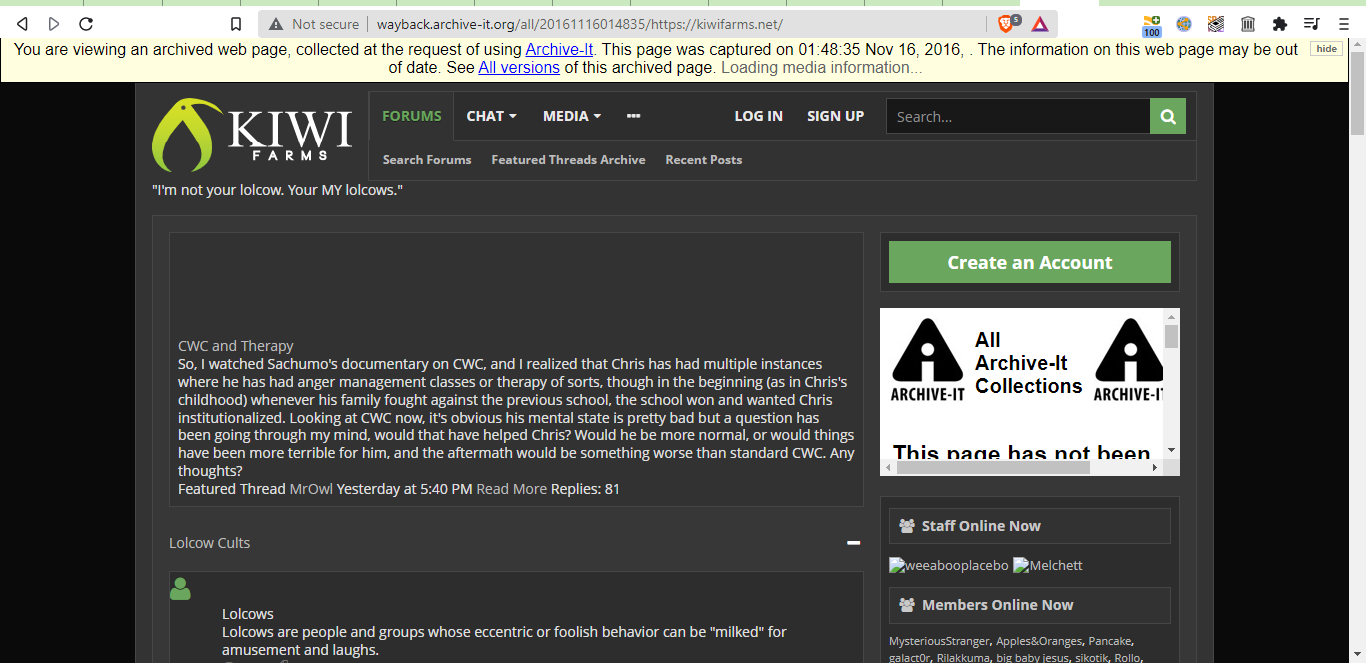Open the CHAT dropdown menu
This screenshot has width=1366, height=663.
pos(491,116)
